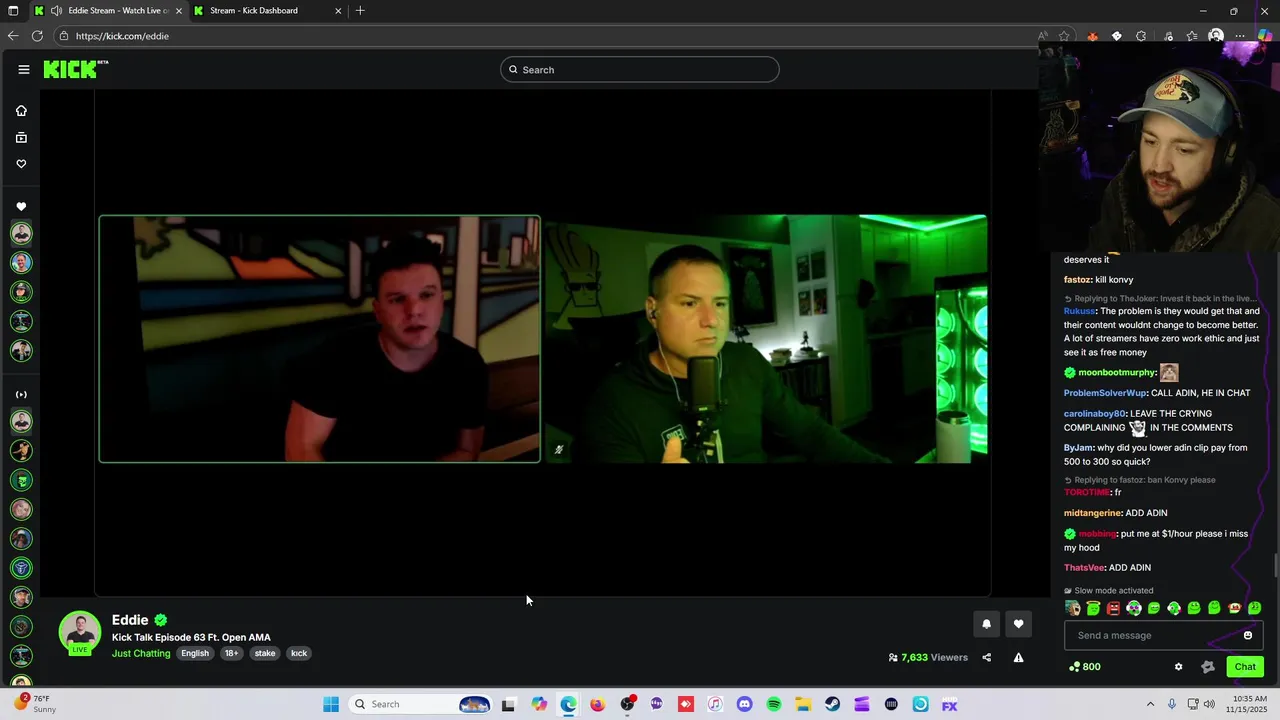
Task: Report the stream with warning icon
Action: coord(1018,657)
